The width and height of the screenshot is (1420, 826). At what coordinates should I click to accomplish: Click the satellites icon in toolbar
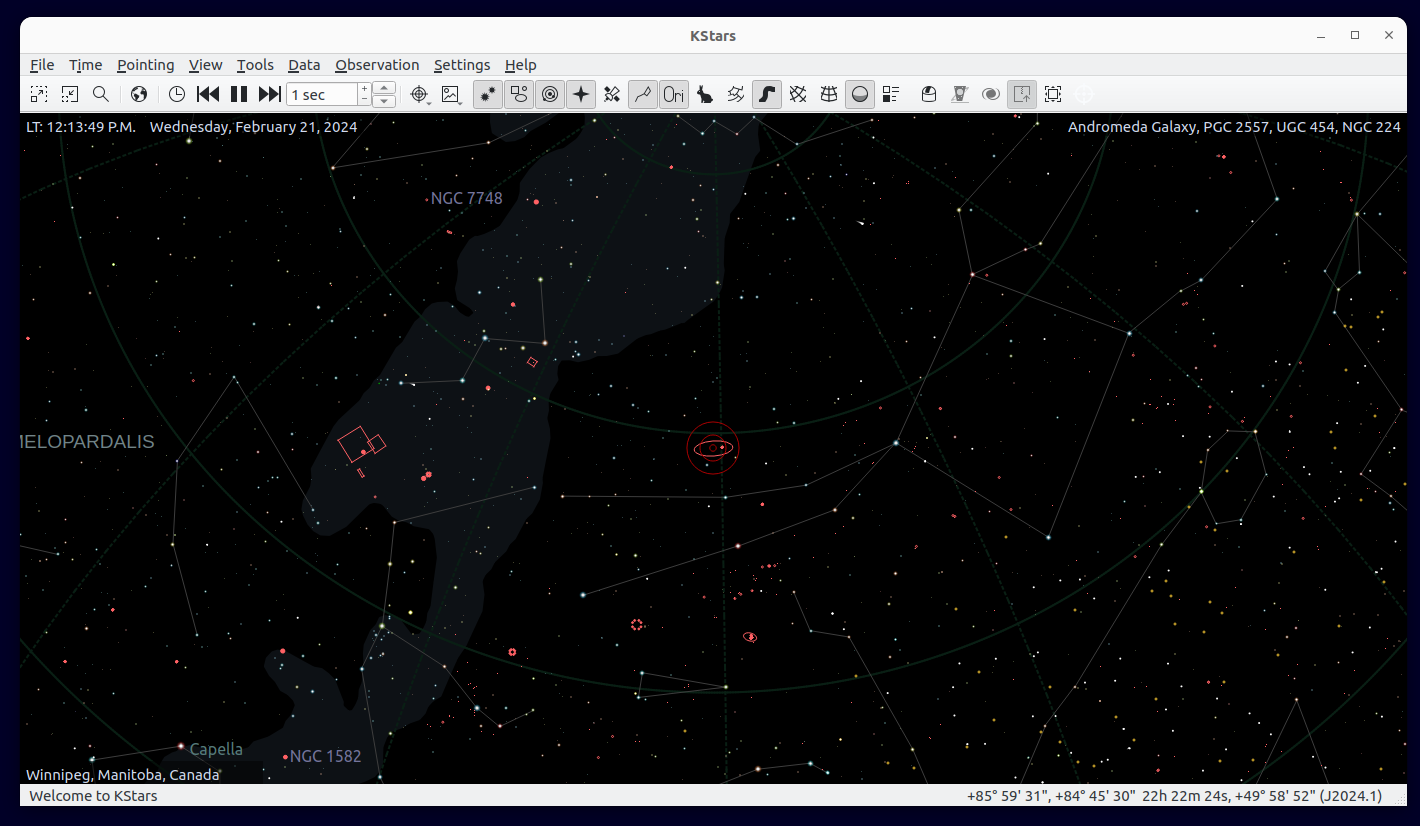pyautogui.click(x=612, y=94)
